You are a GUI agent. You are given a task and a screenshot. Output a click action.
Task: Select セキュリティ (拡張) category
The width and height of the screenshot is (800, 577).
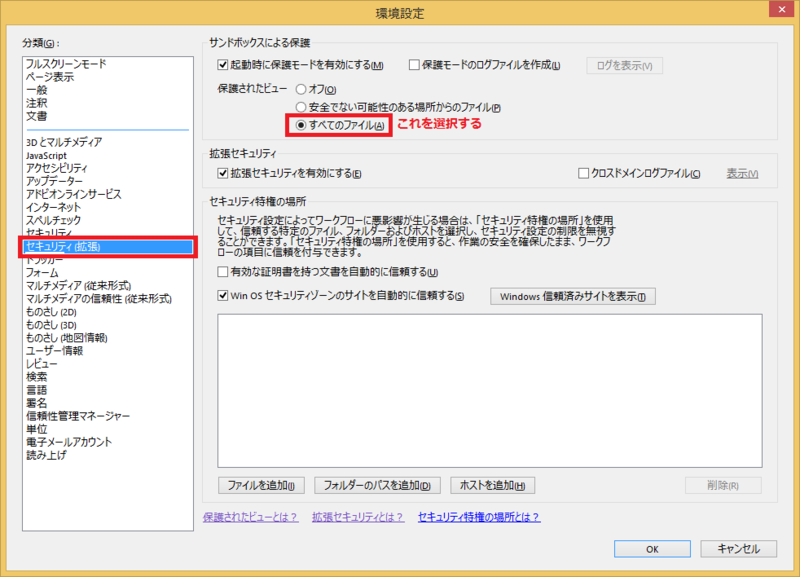point(108,247)
